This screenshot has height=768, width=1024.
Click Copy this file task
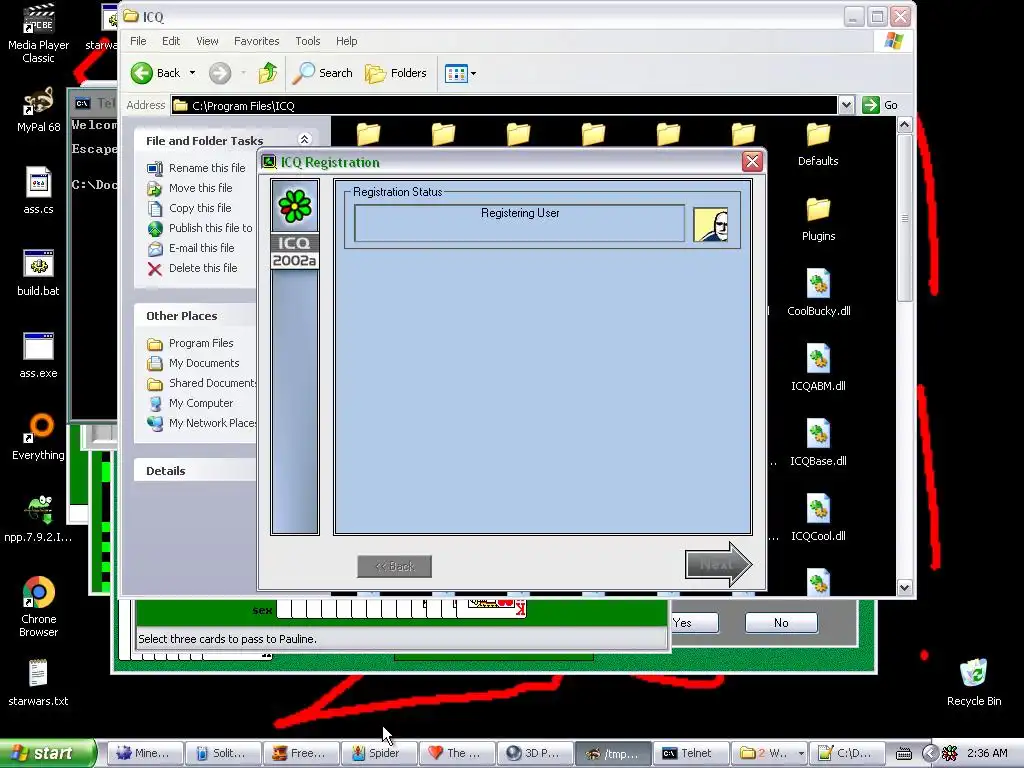189,208
